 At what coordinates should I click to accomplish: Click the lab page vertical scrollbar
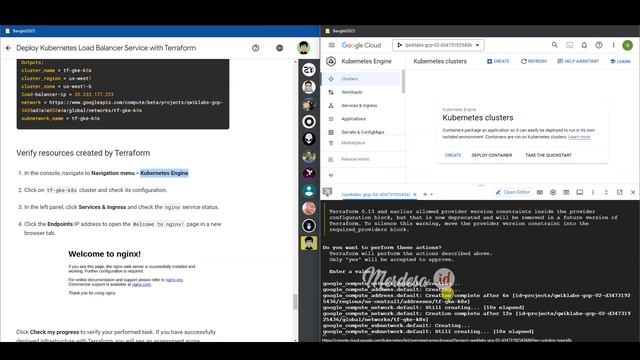click(x=296, y=302)
